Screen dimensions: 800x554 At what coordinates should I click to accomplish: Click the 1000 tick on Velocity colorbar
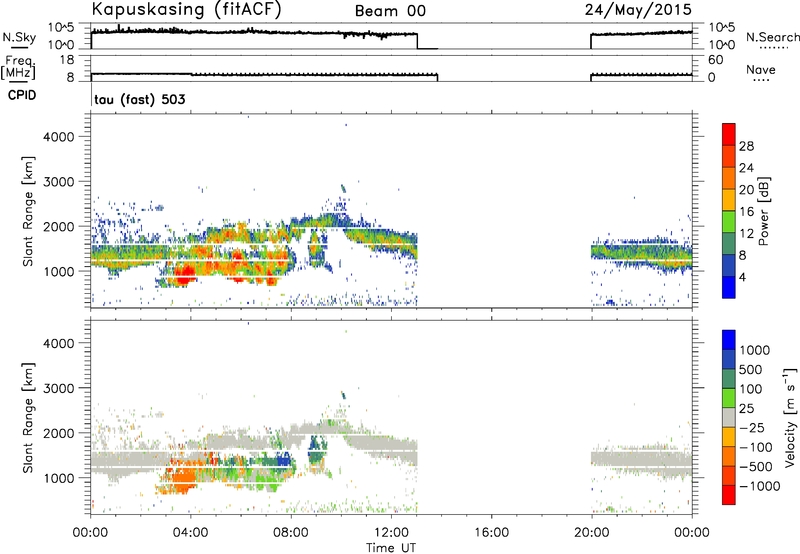(x=755, y=350)
